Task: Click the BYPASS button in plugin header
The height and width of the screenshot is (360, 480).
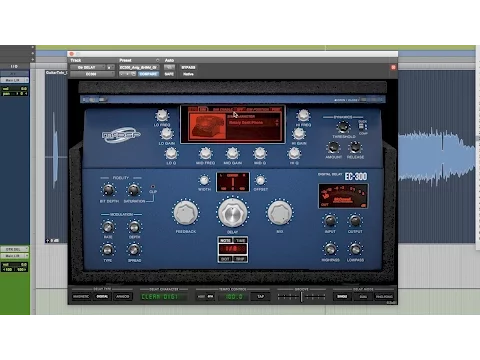Action: (188, 67)
